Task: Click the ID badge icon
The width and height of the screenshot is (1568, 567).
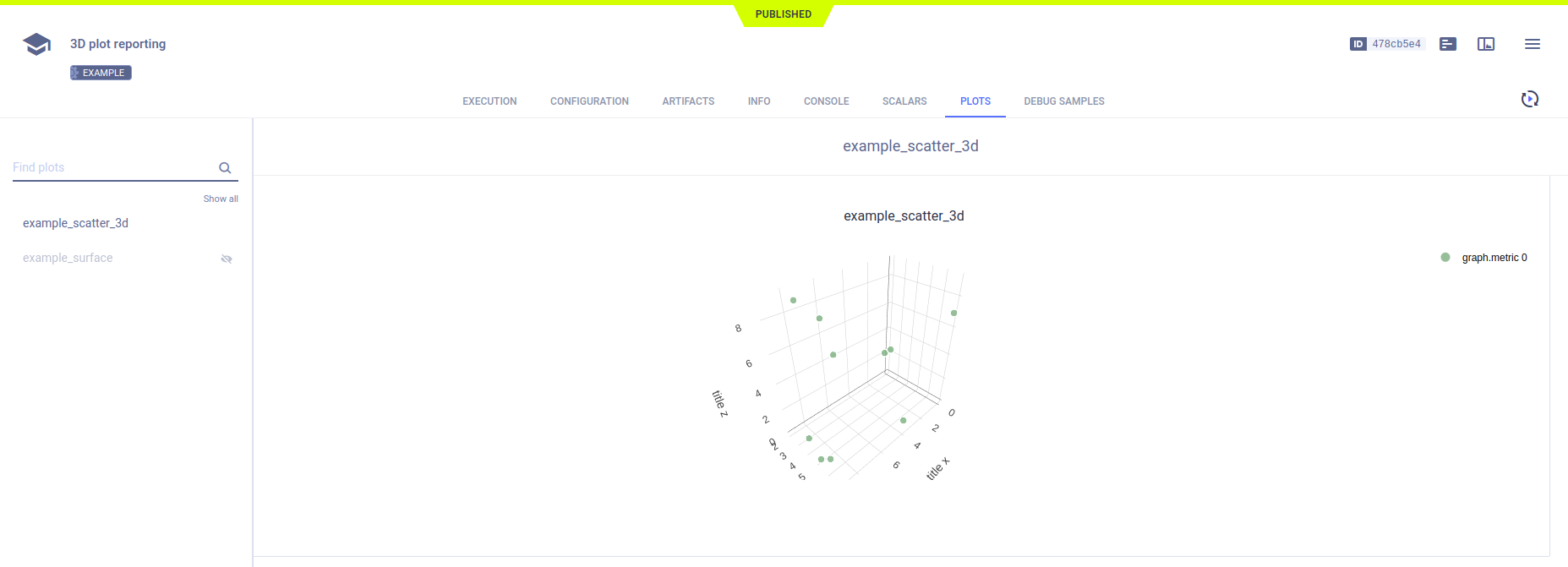Action: (1358, 44)
